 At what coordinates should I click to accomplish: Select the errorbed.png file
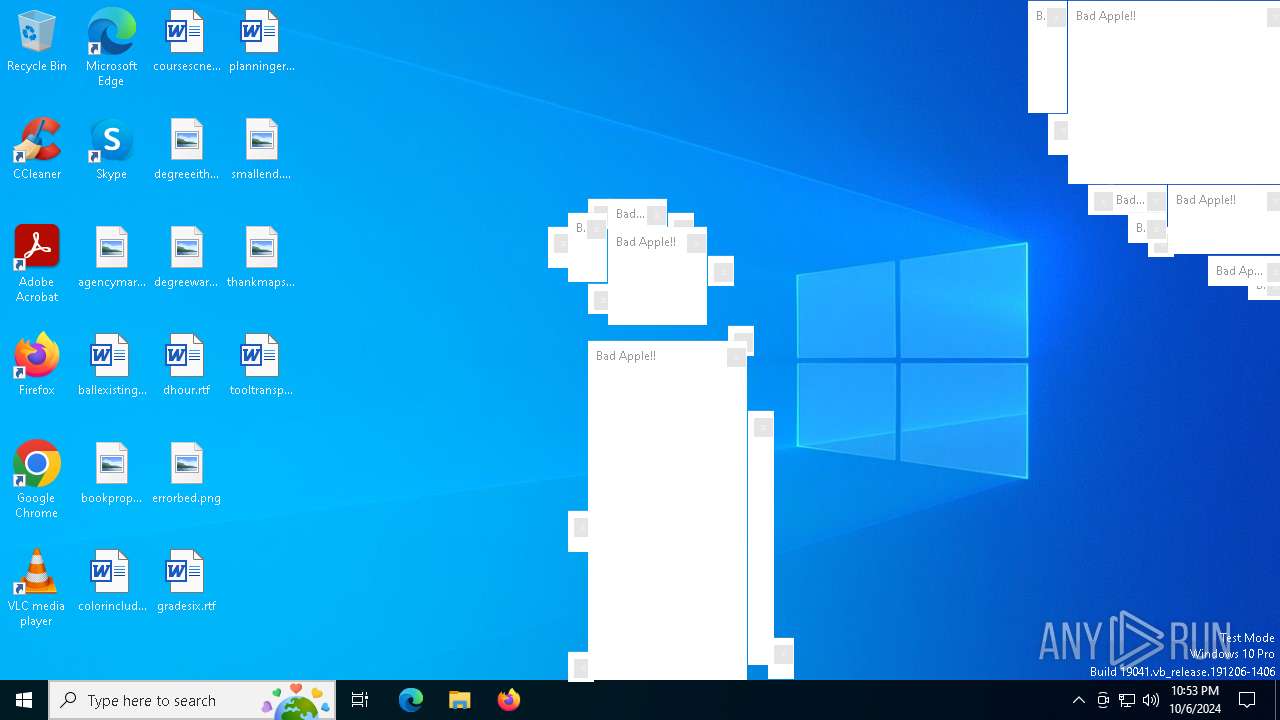186,474
